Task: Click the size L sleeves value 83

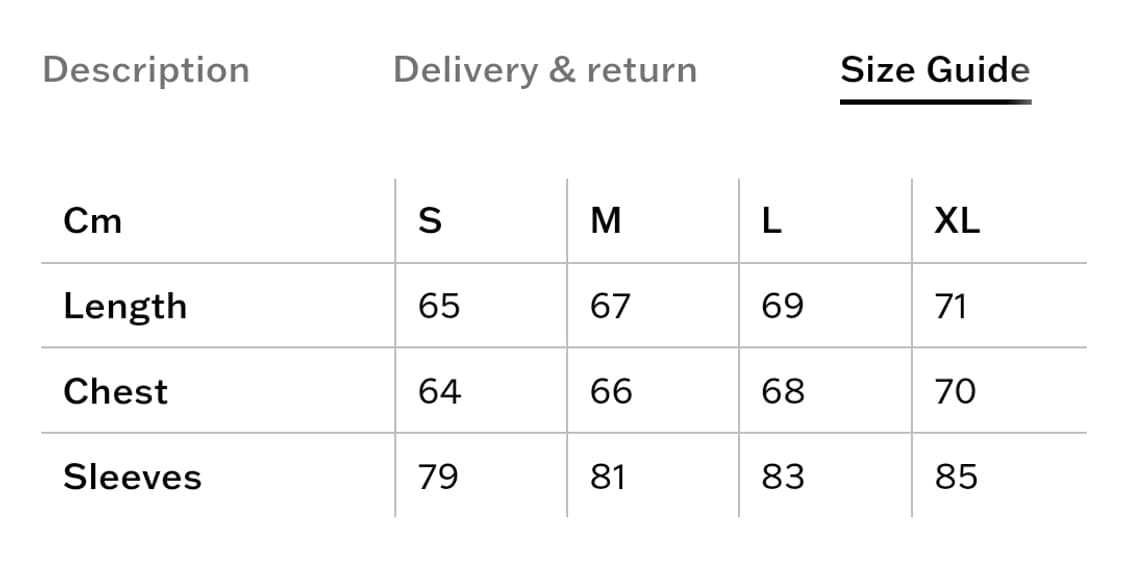Action: pyautogui.click(x=783, y=477)
